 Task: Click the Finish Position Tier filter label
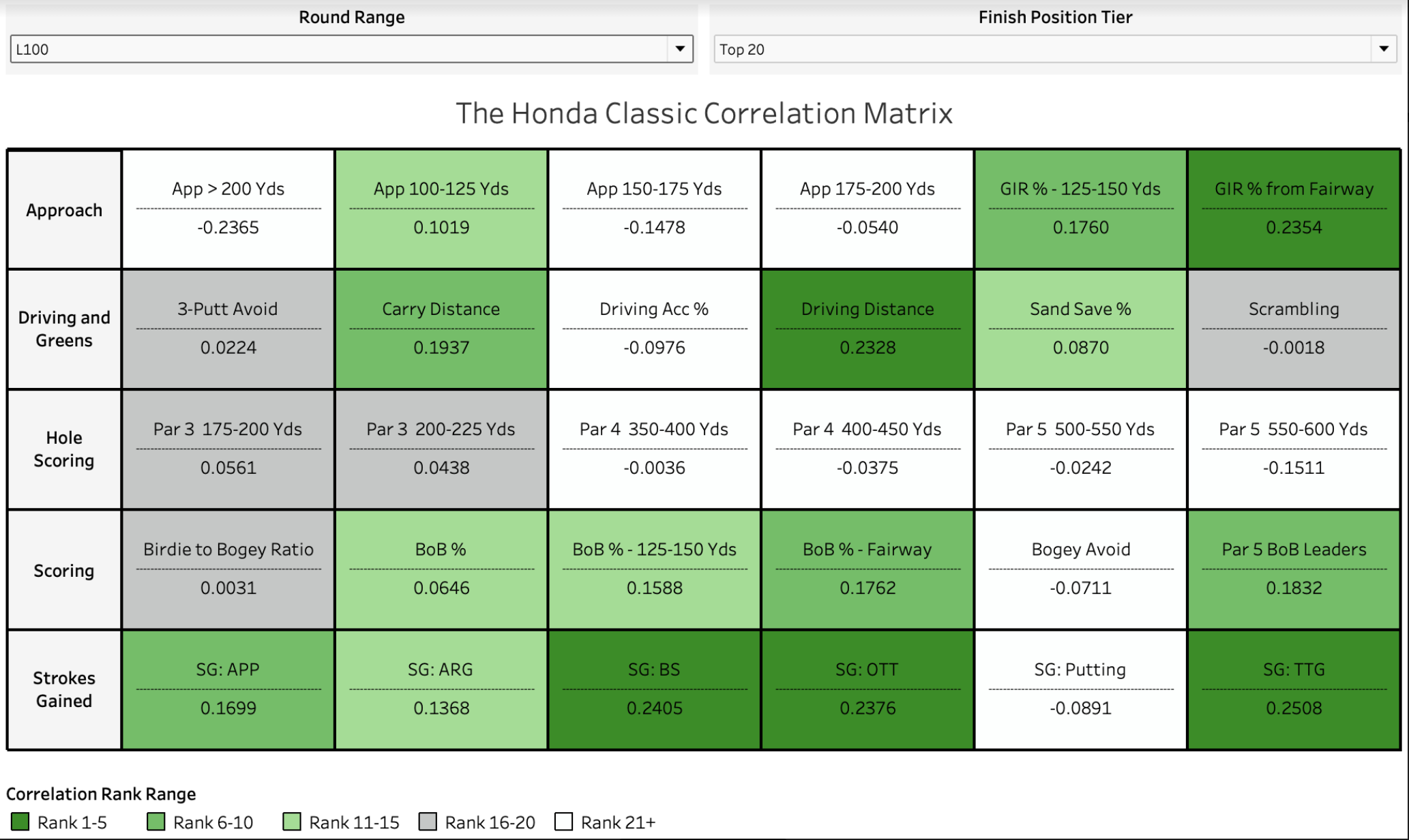(x=1056, y=17)
